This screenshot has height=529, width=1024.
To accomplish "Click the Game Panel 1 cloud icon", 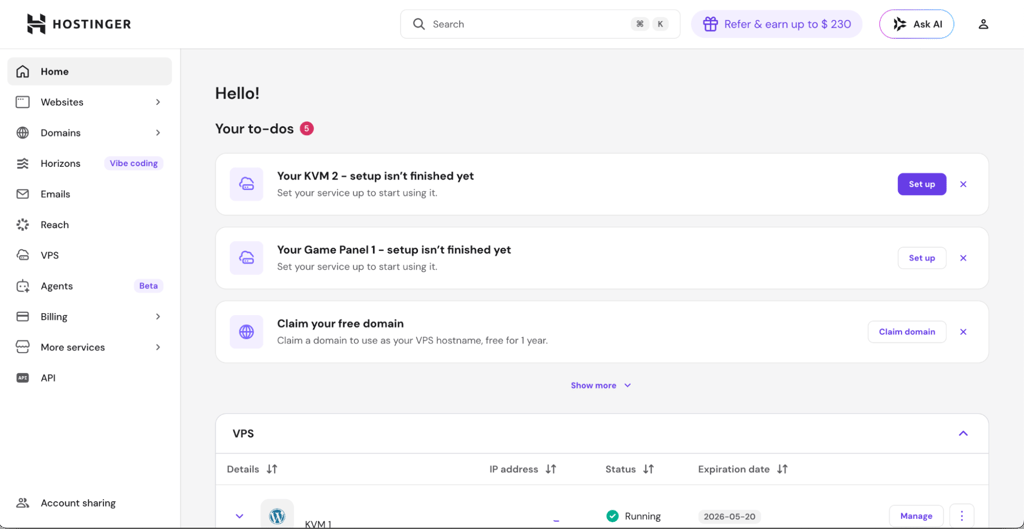I will [x=246, y=258].
